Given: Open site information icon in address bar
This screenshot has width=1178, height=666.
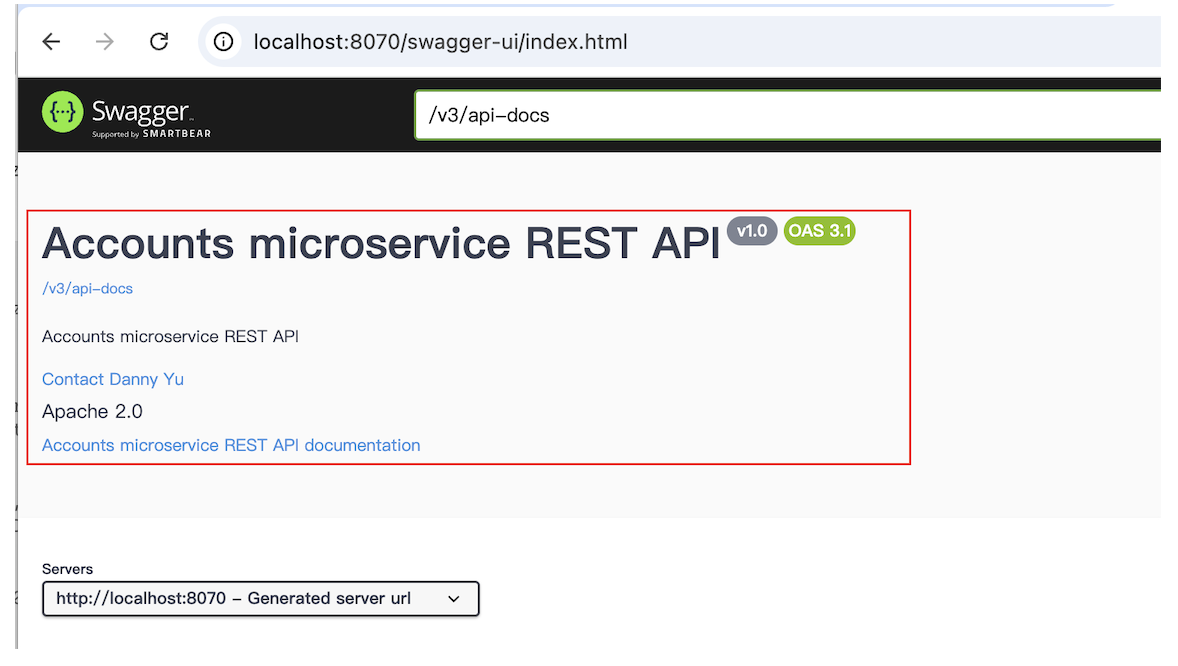Looking at the screenshot, I should pos(223,41).
